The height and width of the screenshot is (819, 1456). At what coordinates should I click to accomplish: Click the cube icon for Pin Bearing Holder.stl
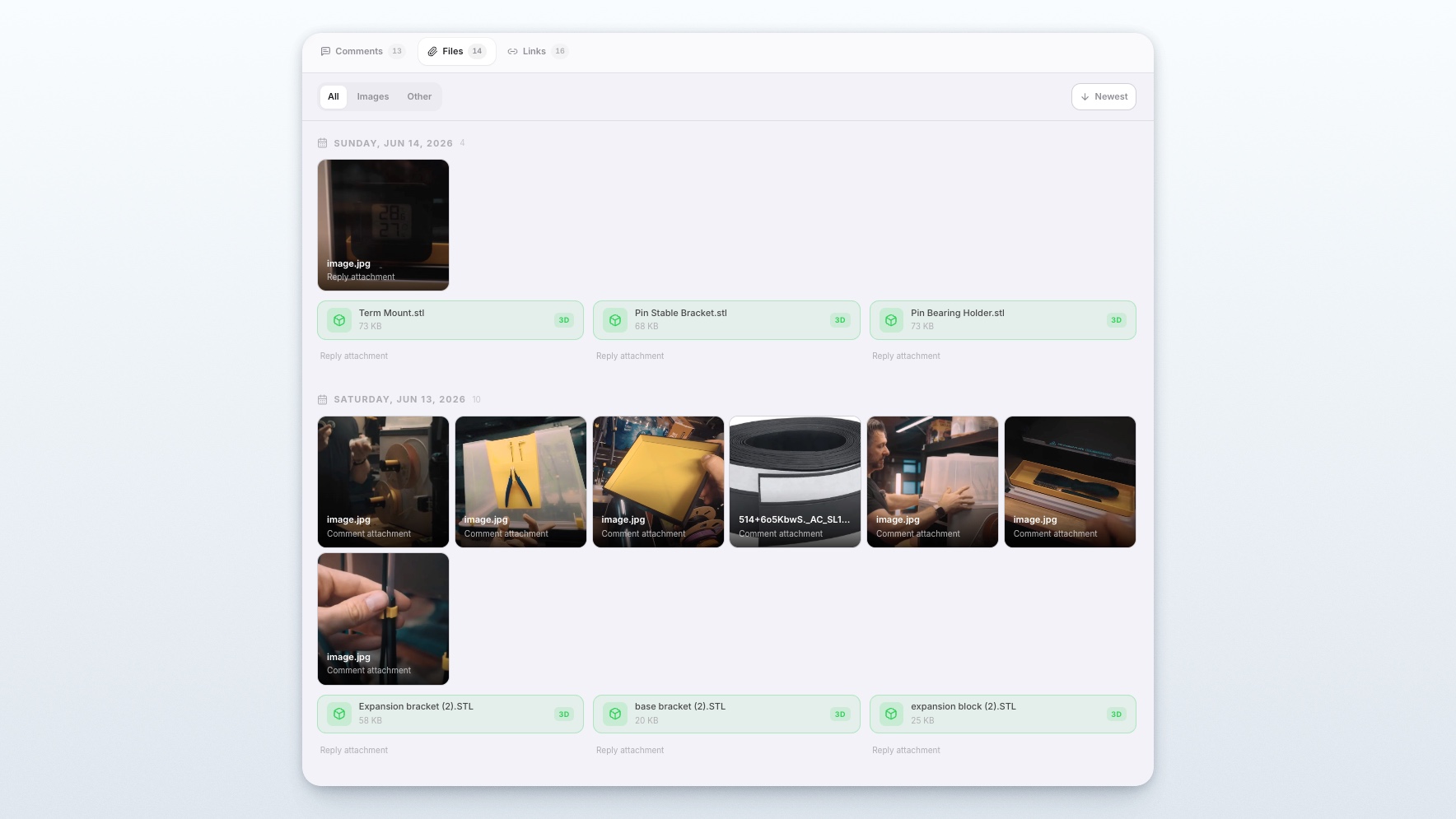coord(891,320)
